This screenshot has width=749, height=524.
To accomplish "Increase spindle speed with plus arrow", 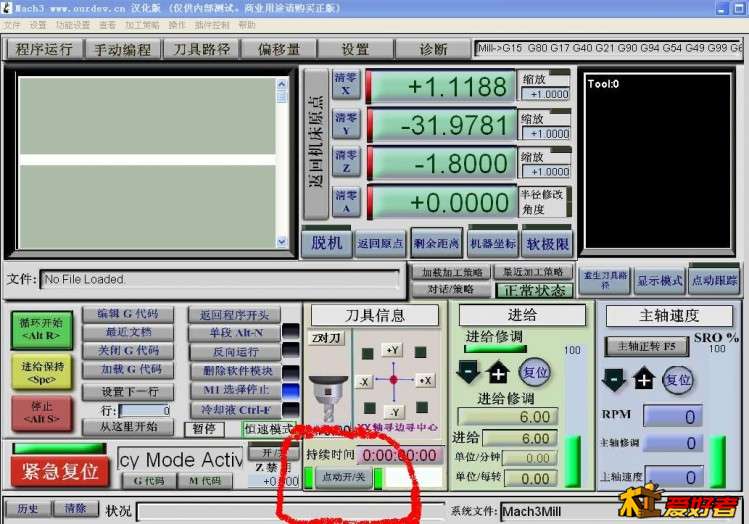I will (x=644, y=380).
